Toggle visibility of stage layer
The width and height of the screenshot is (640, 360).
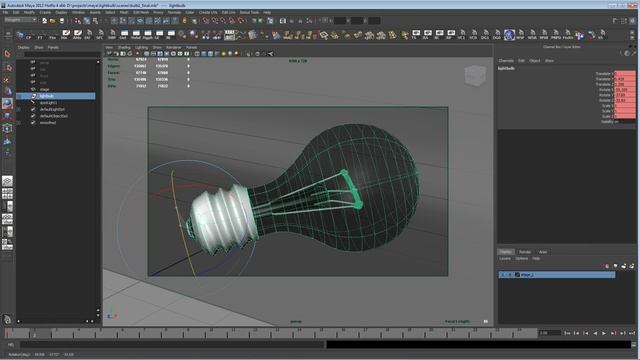coord(503,275)
